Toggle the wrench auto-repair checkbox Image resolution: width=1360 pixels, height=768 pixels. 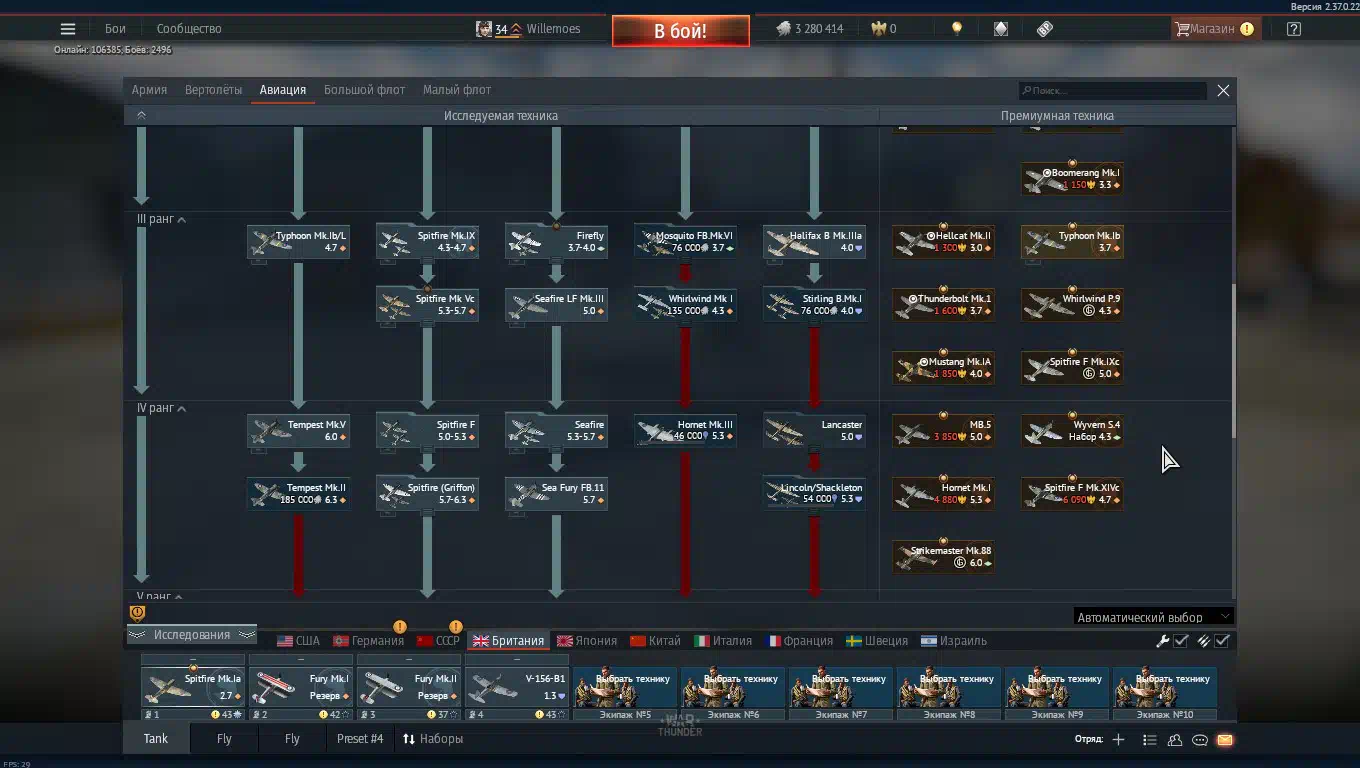tap(1181, 641)
